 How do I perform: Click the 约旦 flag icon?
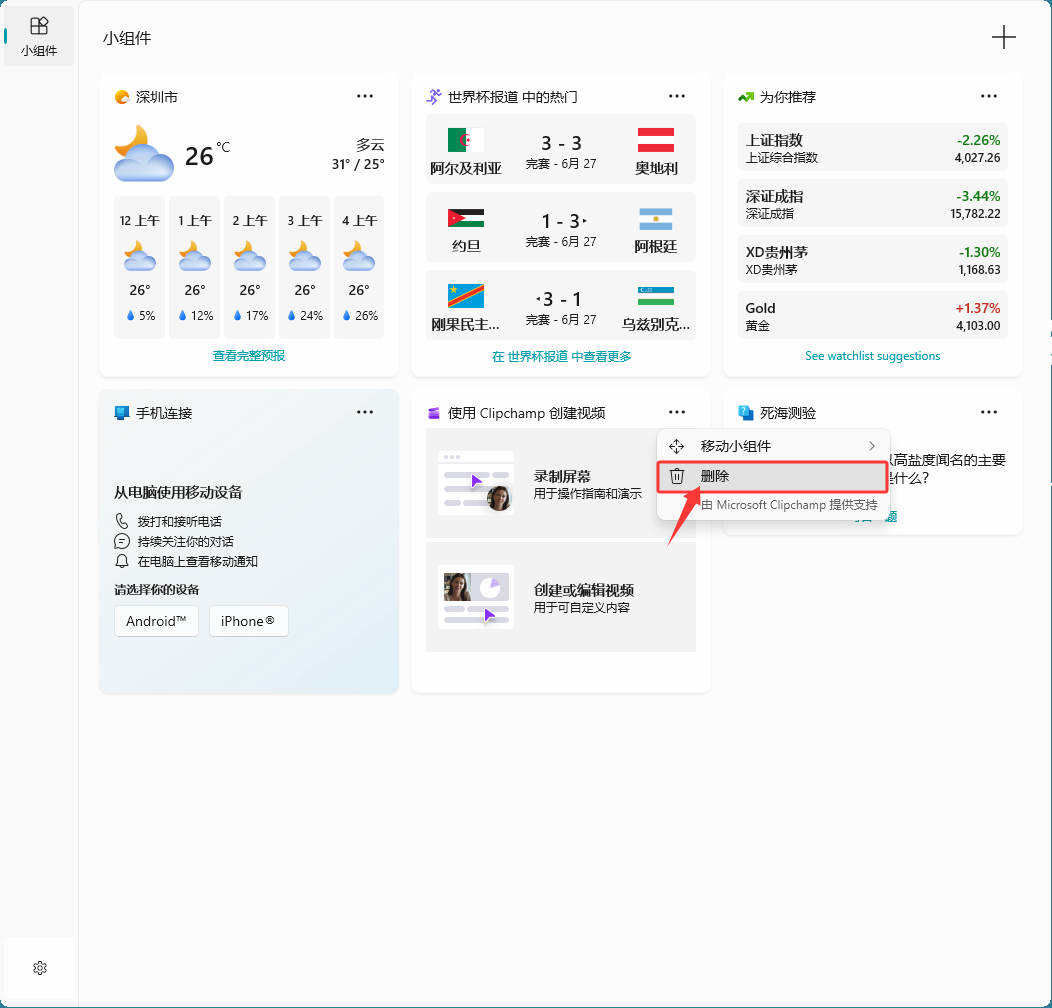pos(466,218)
